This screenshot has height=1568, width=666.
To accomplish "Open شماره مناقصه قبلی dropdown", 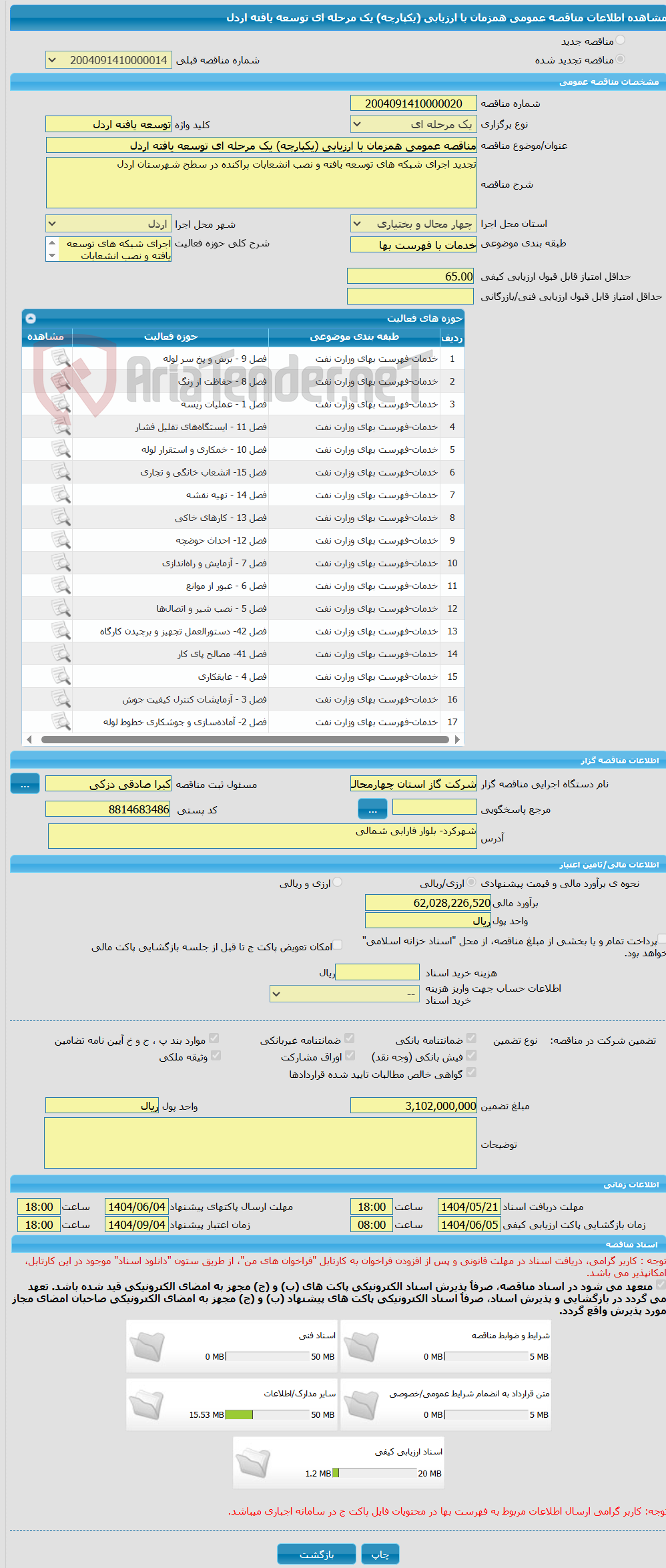I will [x=109, y=60].
